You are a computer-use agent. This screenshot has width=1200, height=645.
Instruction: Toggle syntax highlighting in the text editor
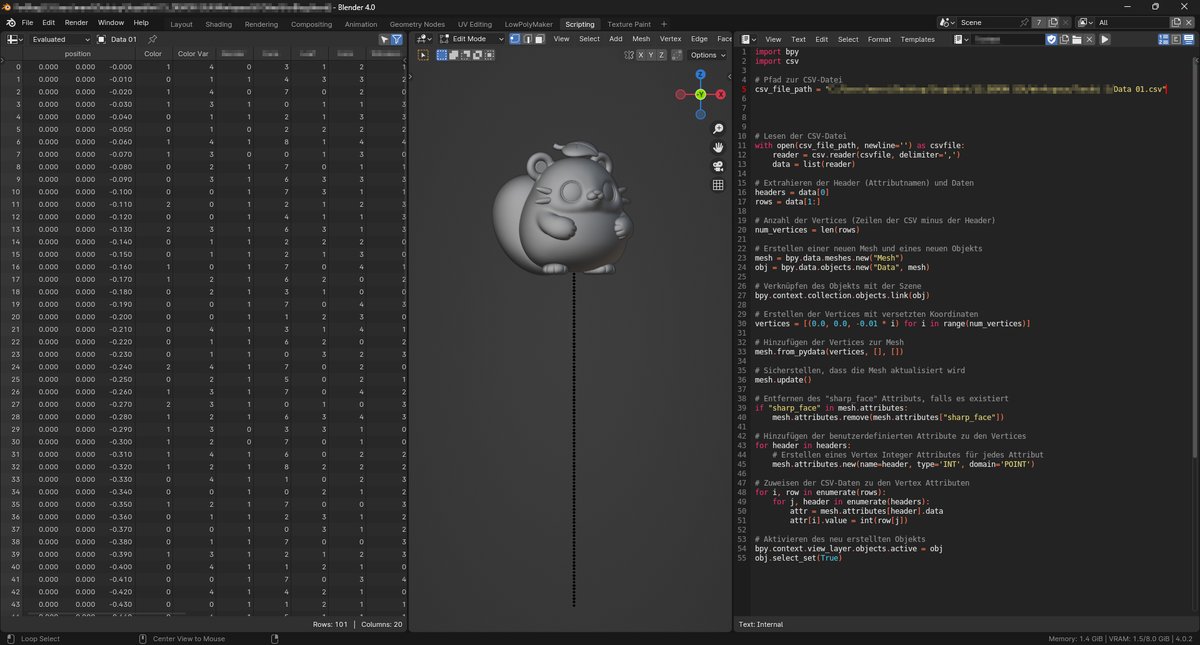[1189, 39]
